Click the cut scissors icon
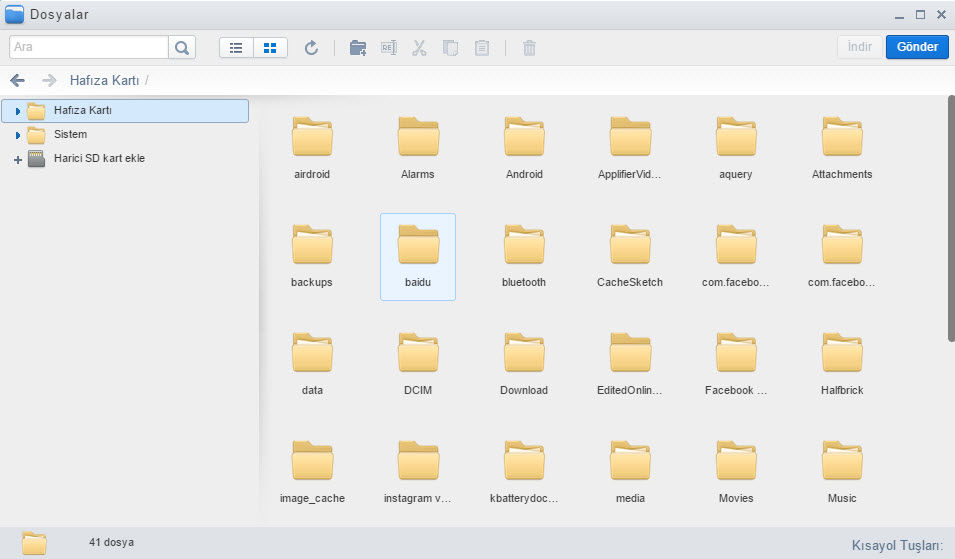 tap(419, 47)
